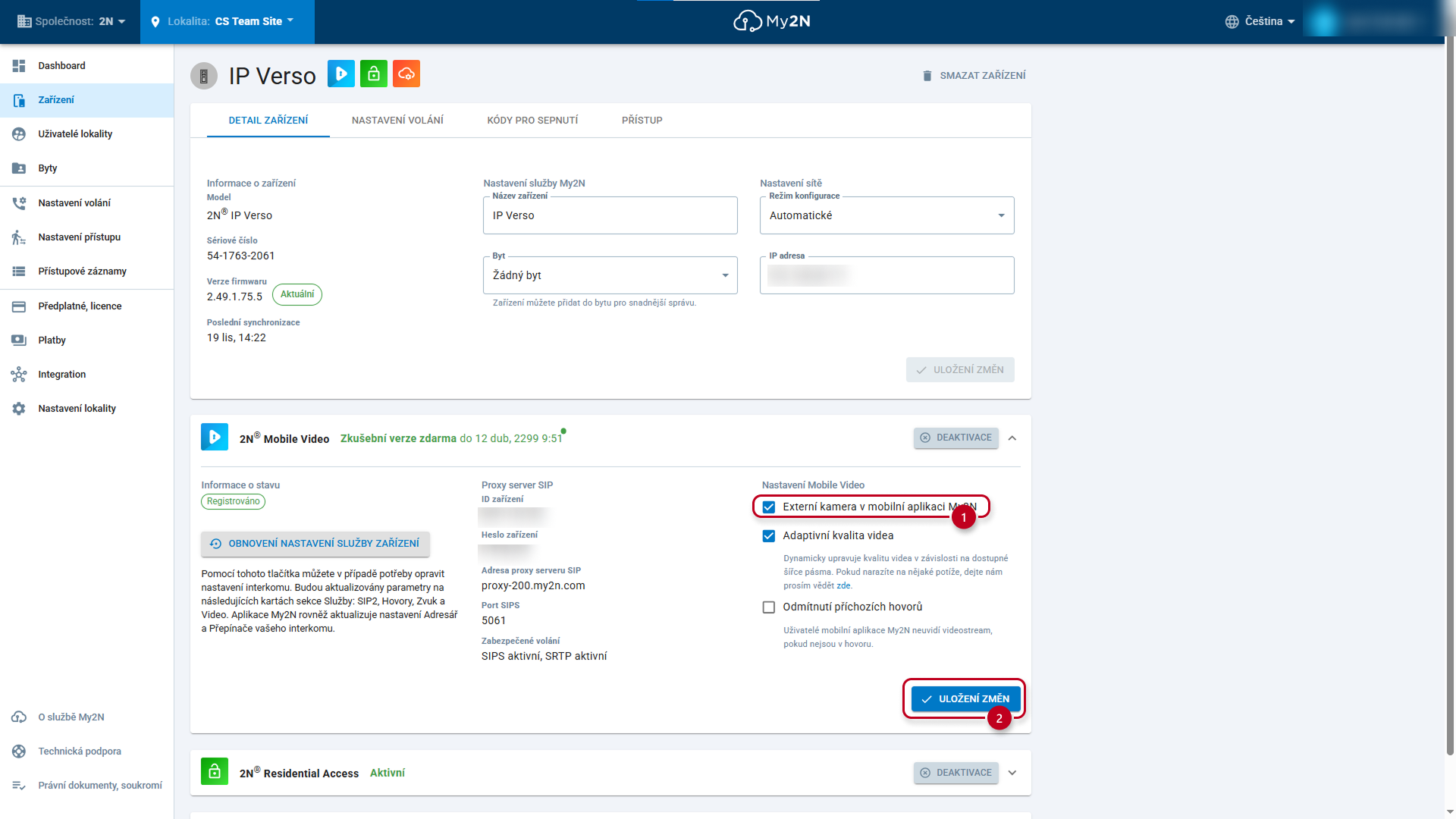Click the Integration nodes icon
The width and height of the screenshot is (1456, 819).
[x=19, y=375]
